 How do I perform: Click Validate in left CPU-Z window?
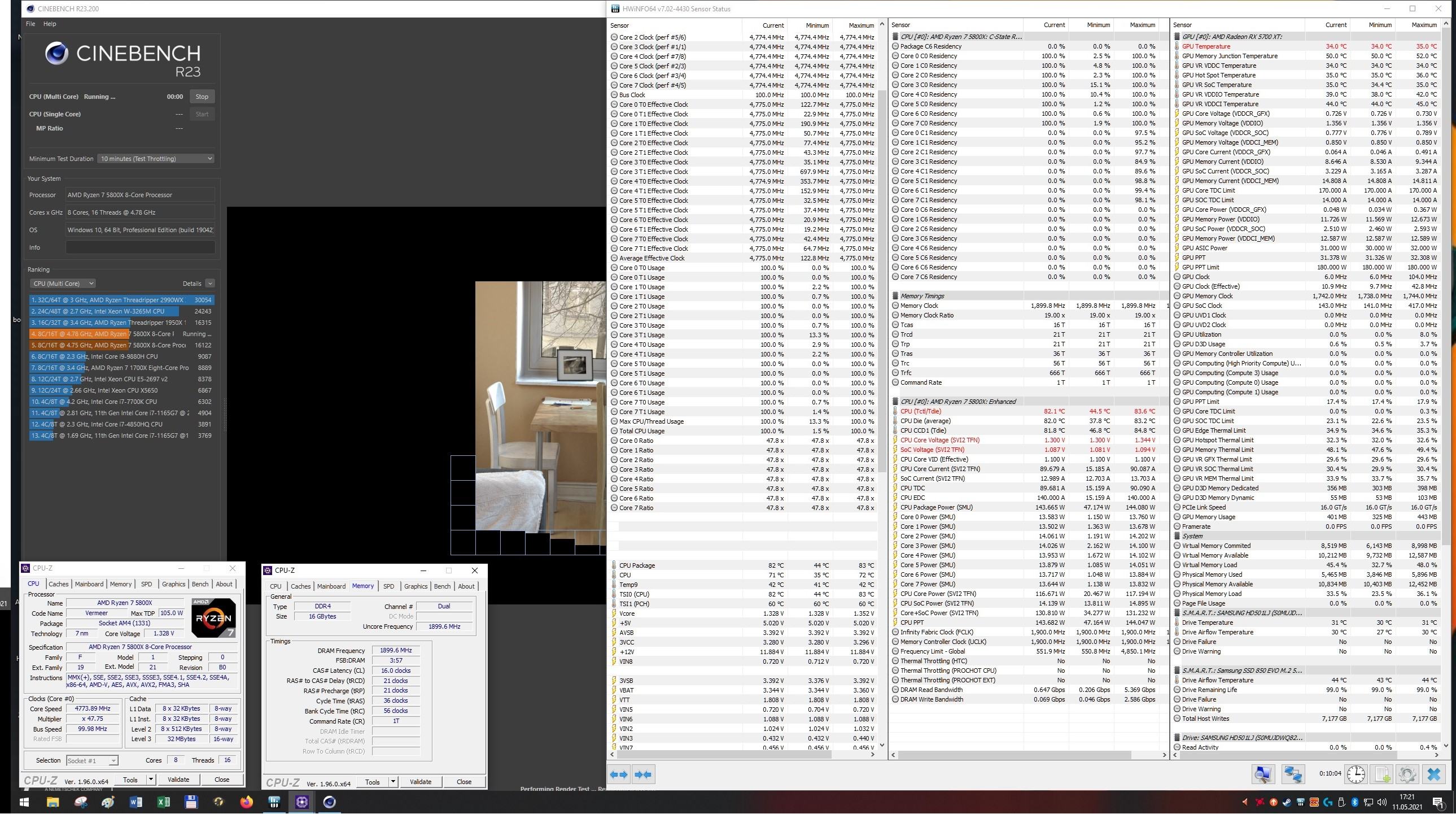178,780
